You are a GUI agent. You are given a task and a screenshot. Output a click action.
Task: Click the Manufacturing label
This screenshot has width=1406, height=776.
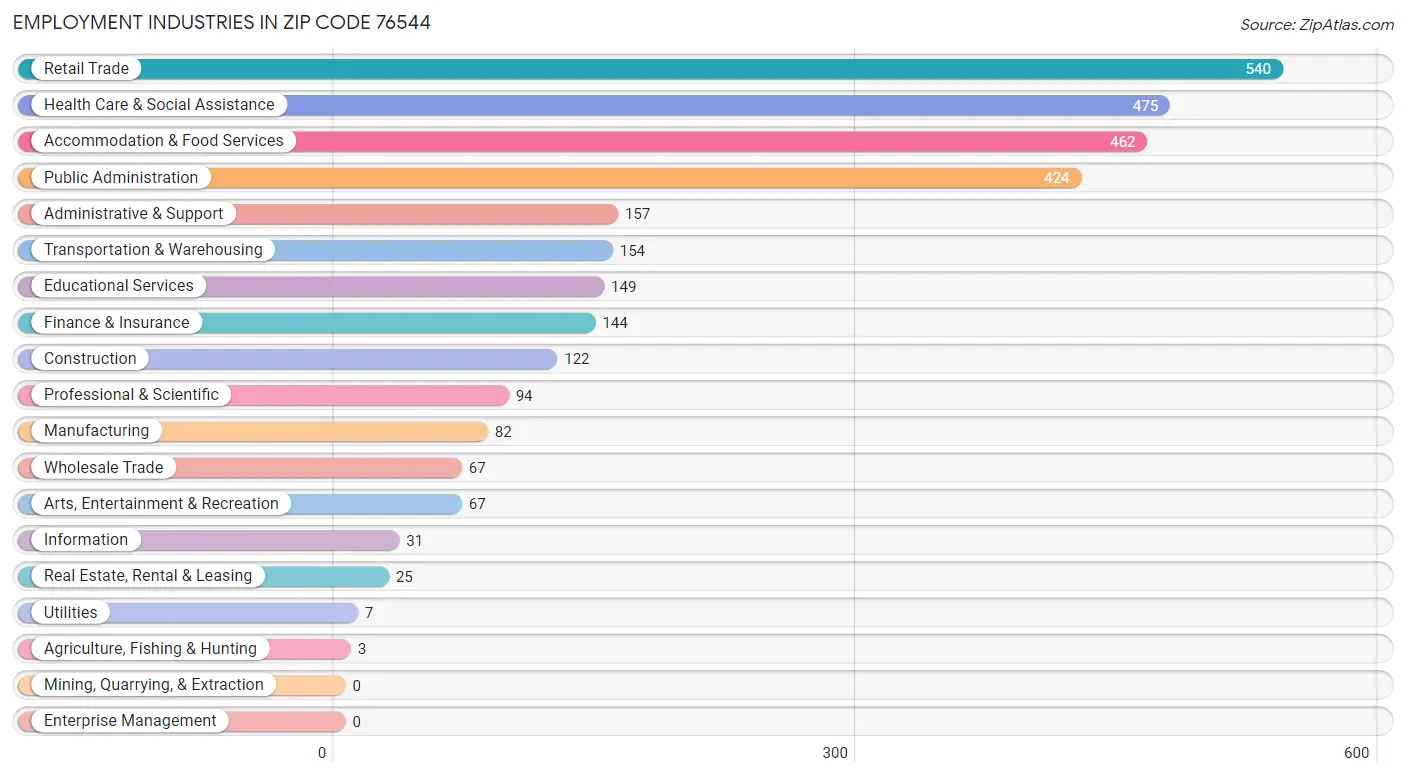[96, 431]
